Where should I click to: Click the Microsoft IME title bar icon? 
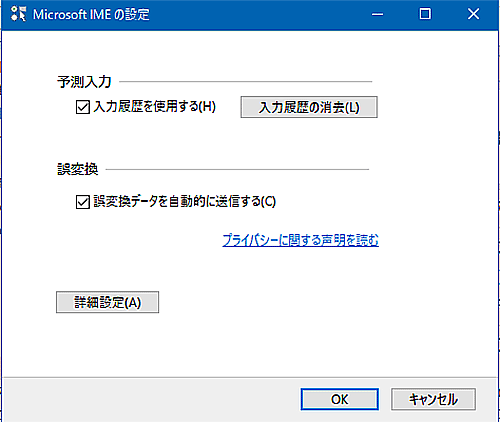pyautogui.click(x=18, y=14)
